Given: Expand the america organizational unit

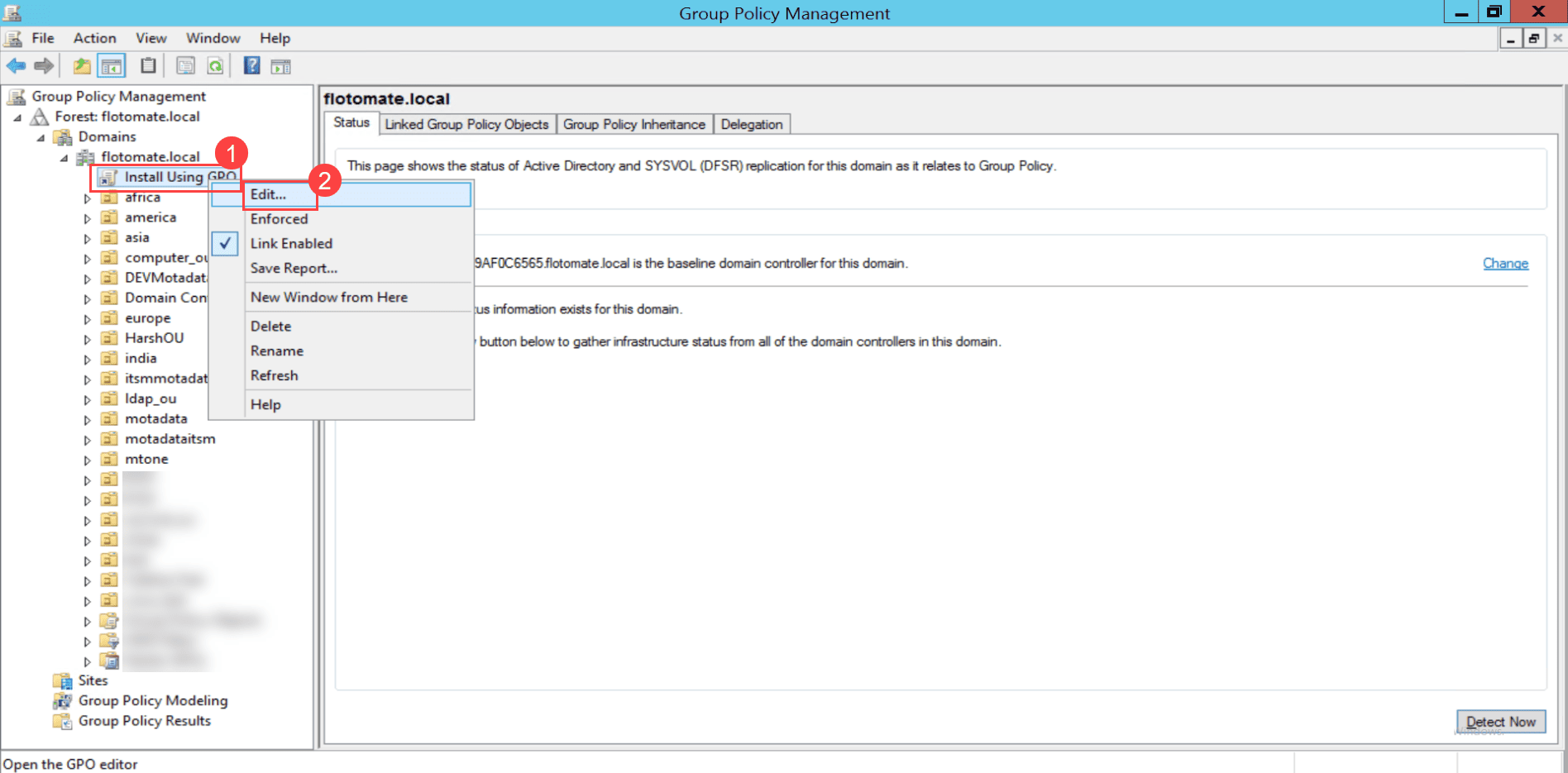Looking at the screenshot, I should click(x=88, y=218).
